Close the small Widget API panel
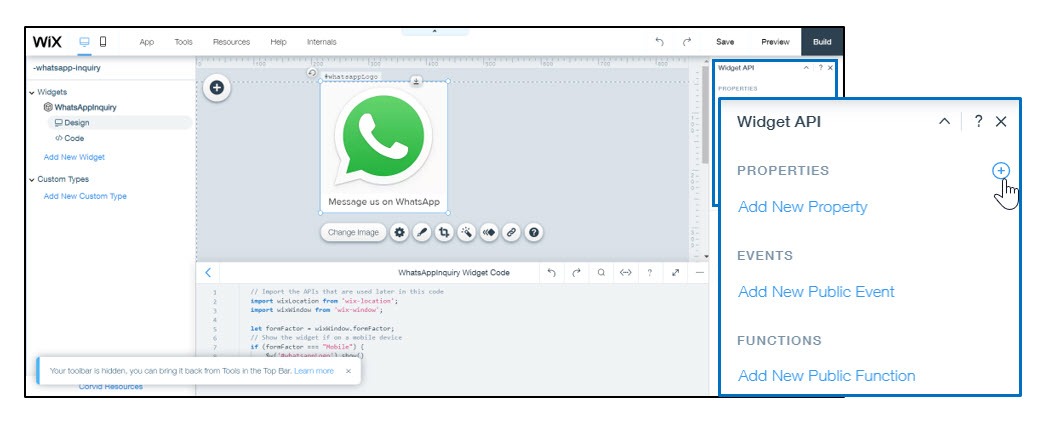Image resolution: width=1046 pixels, height=438 pixels. pos(830,67)
